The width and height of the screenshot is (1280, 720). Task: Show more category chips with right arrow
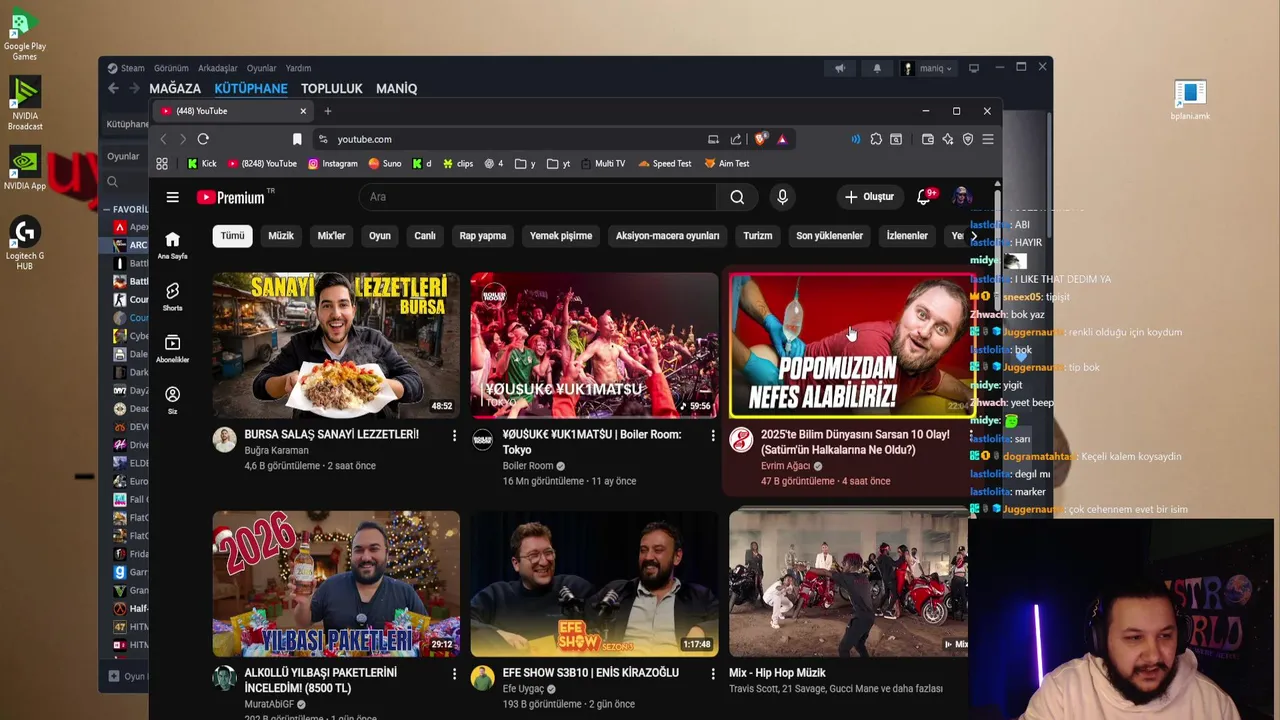[972, 236]
